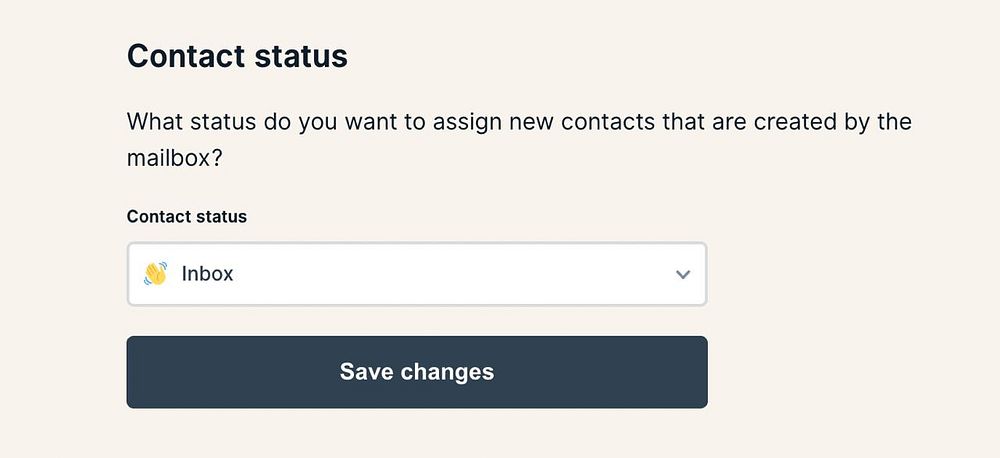Click the small label above the dropdown
The image size is (1000, 458).
tap(187, 216)
